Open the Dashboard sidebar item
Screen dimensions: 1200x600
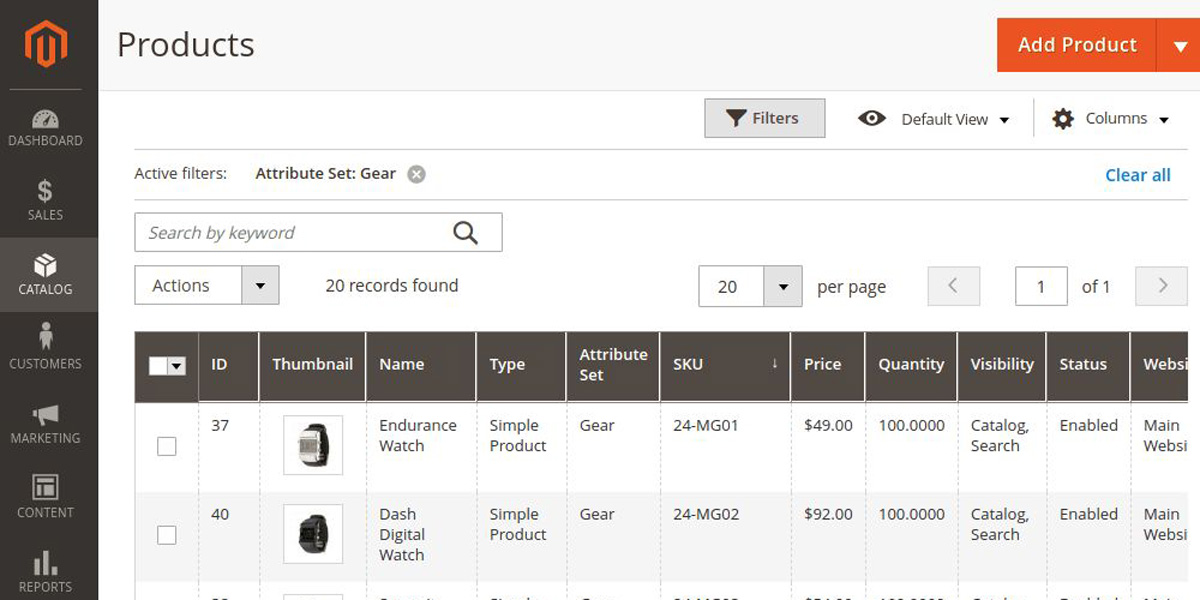click(x=46, y=128)
